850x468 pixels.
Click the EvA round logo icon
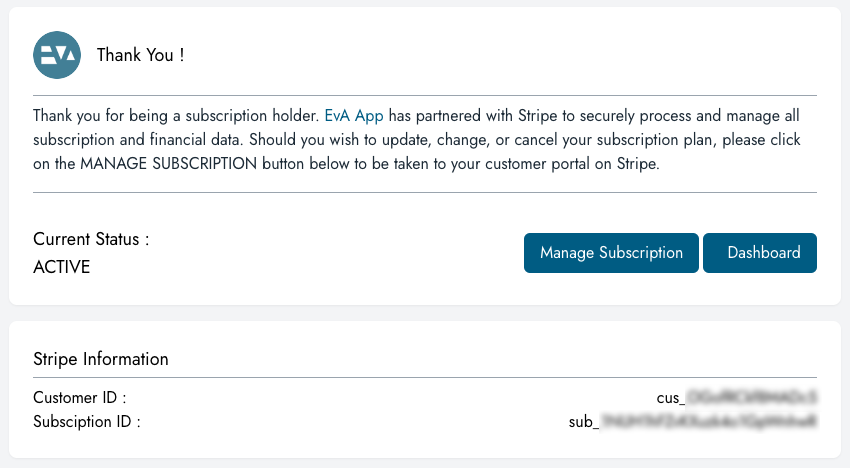57,55
